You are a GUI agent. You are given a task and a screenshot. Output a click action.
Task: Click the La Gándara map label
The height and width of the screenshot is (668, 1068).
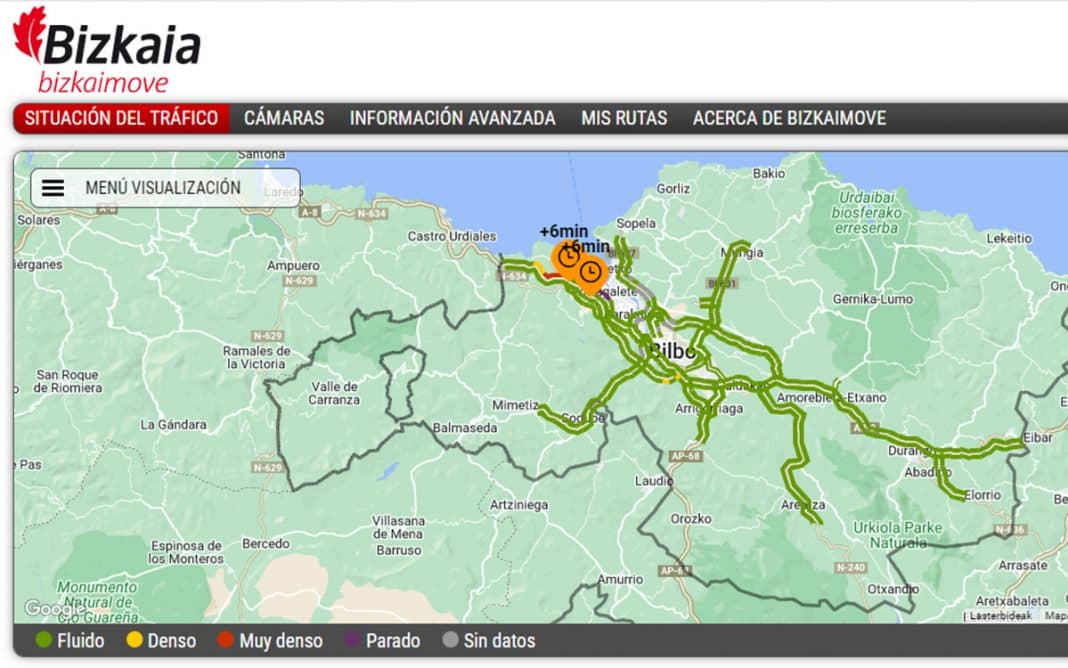pyautogui.click(x=173, y=425)
